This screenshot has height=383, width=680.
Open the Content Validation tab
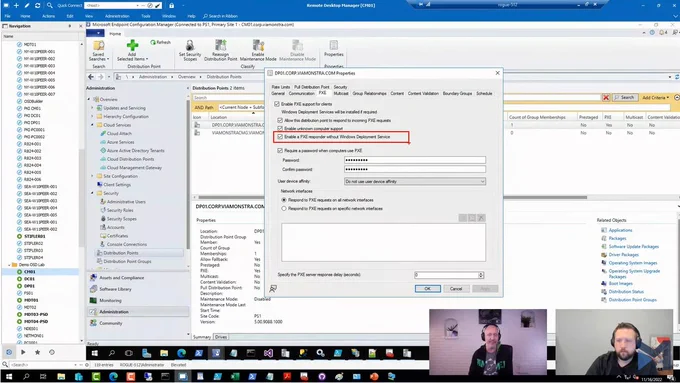point(423,93)
